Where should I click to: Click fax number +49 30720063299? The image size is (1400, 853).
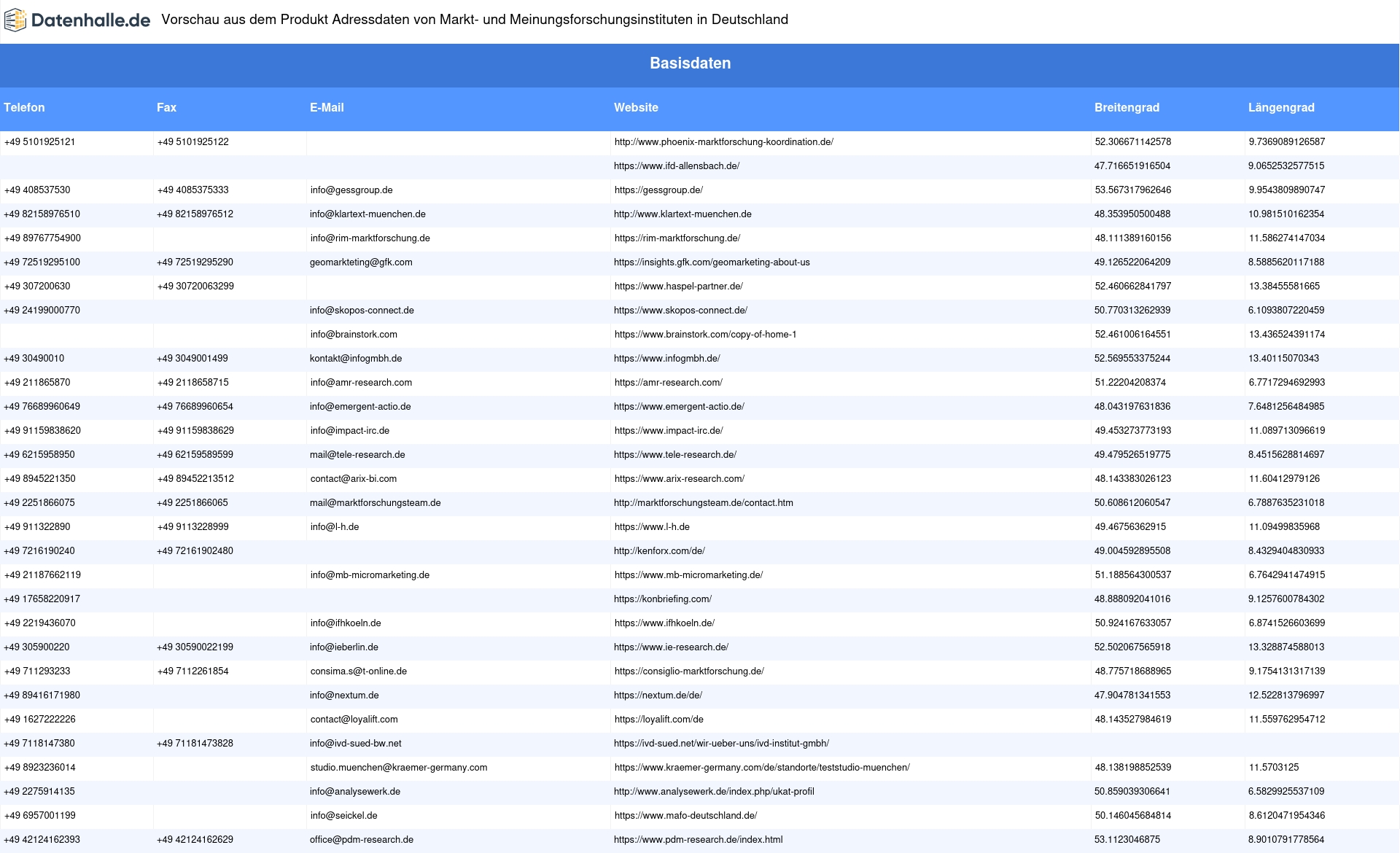click(x=195, y=287)
